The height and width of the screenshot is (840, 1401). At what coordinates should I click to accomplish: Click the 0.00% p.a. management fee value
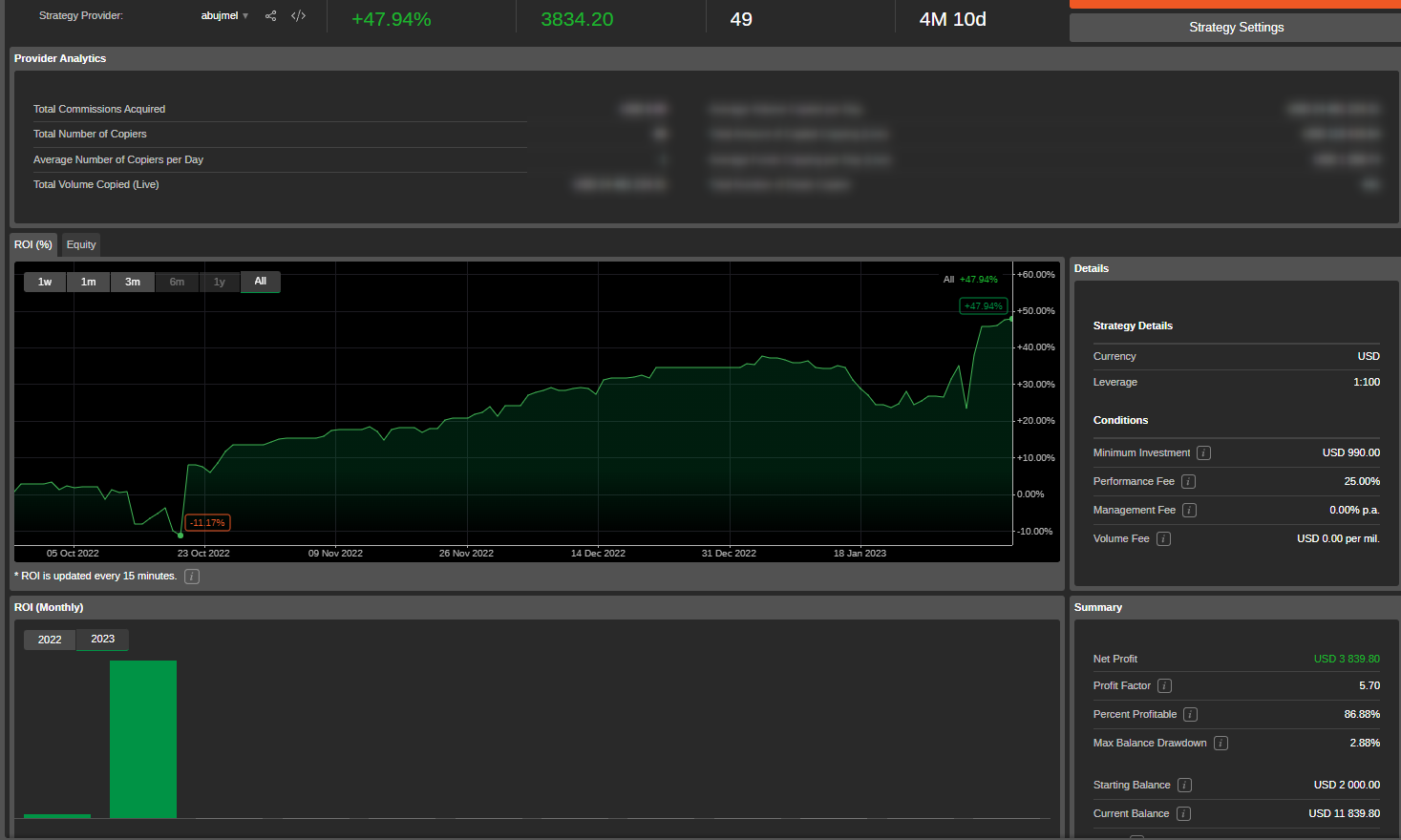pyautogui.click(x=1354, y=511)
